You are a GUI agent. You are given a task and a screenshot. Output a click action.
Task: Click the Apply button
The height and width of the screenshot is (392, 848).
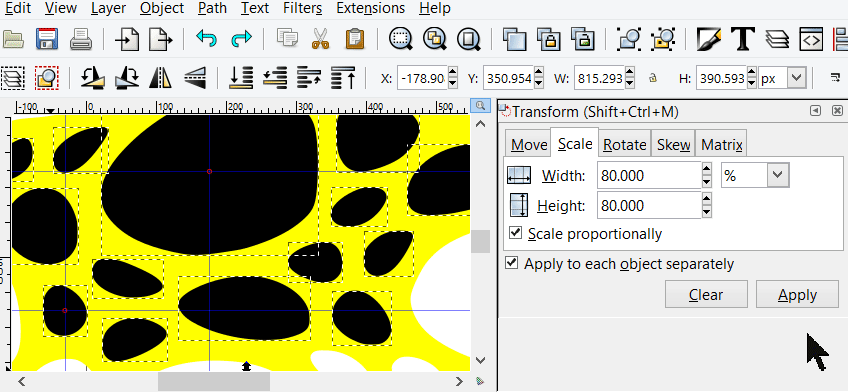(x=797, y=295)
